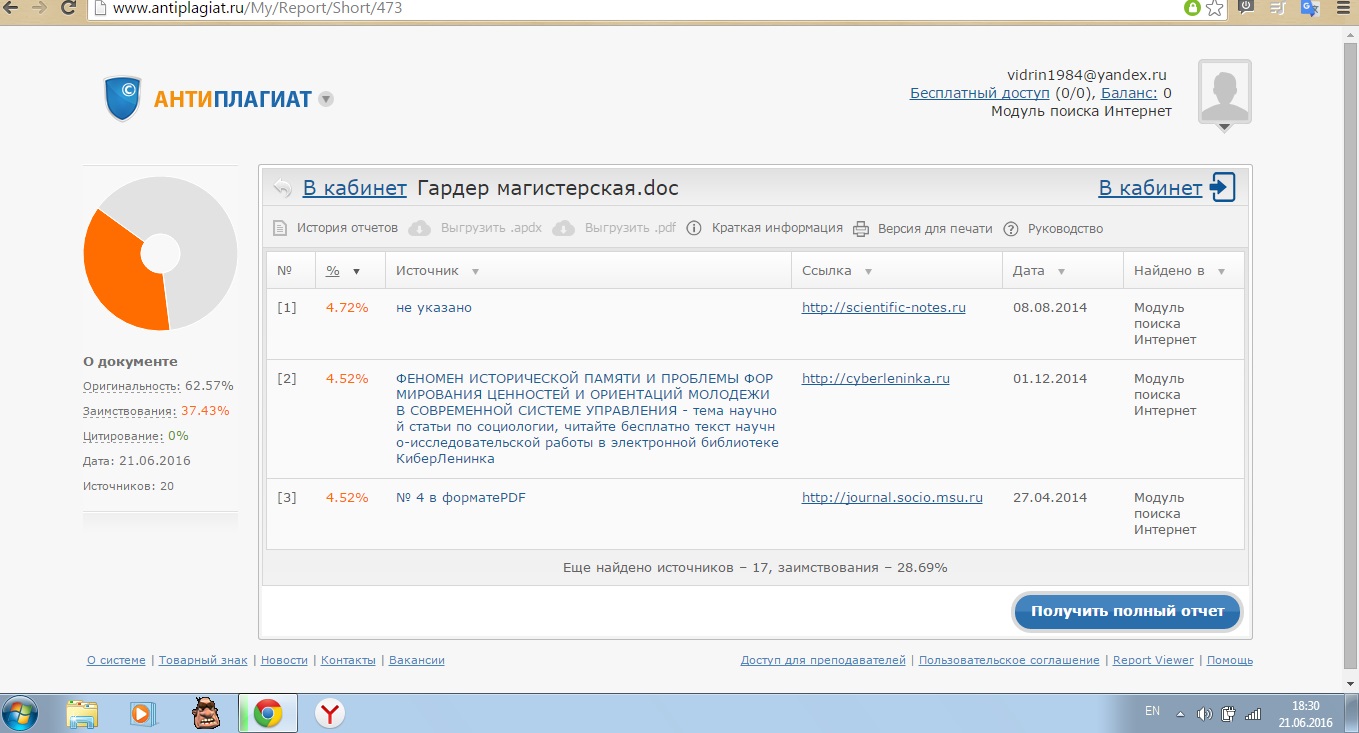The image size is (1359, 733).
Task: Click the exit door icon at top right
Action: (1223, 188)
